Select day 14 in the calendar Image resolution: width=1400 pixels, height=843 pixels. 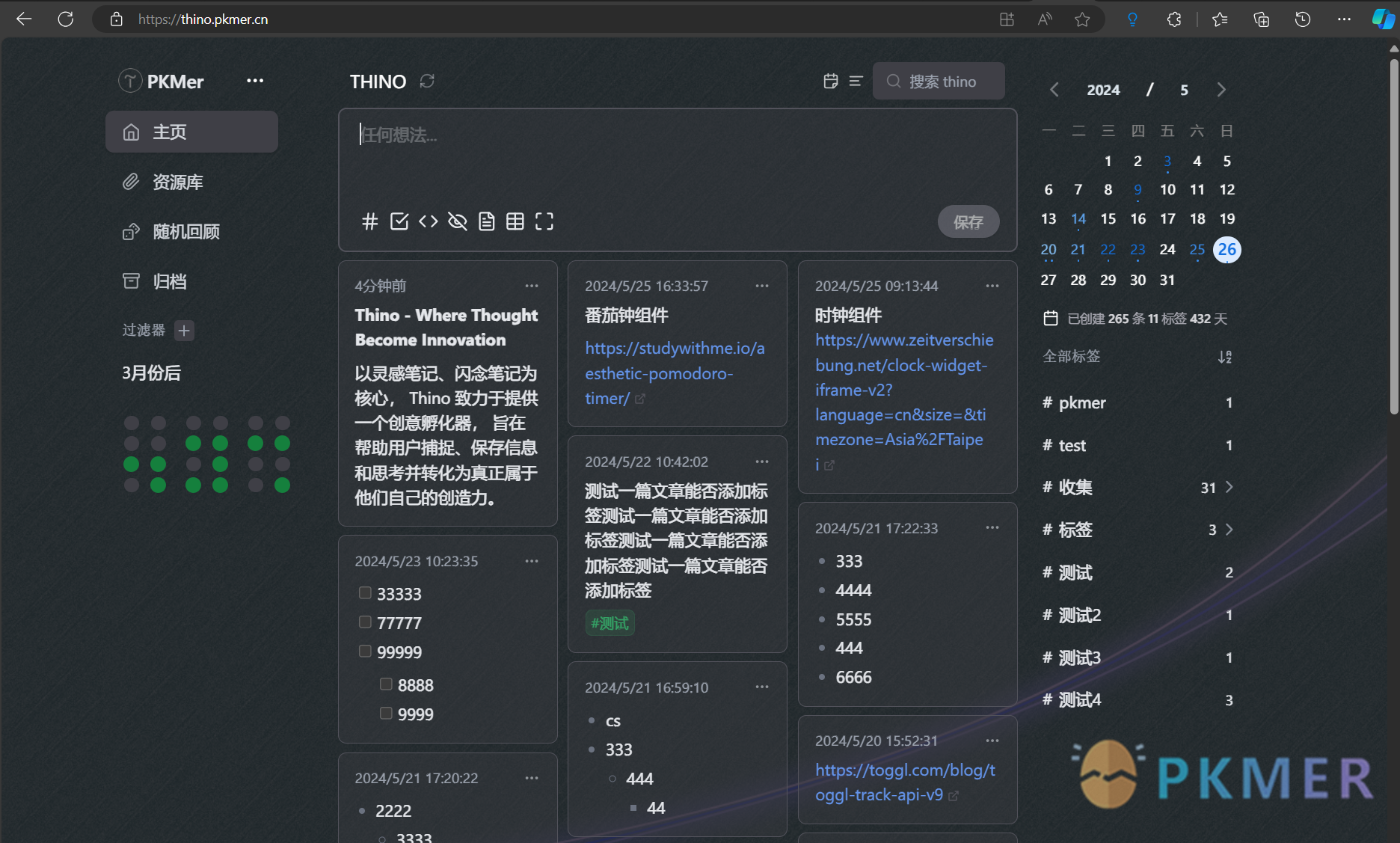pos(1078,219)
